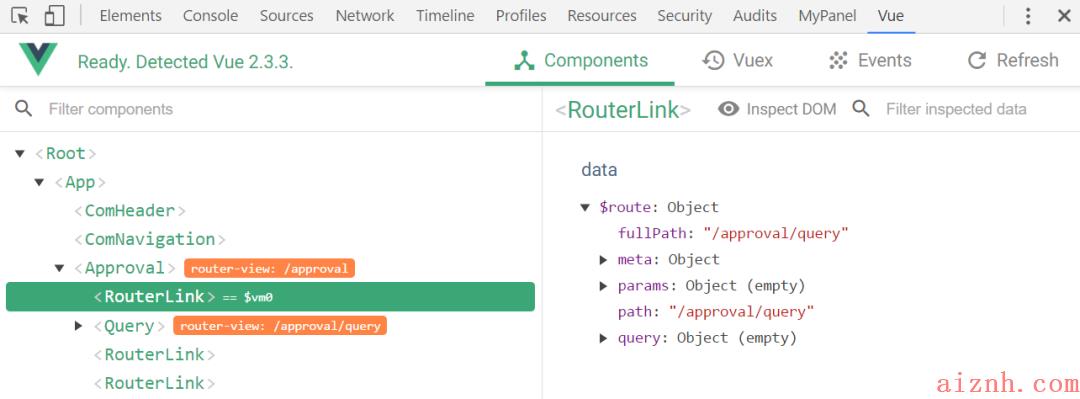Open the Console tab
The image size is (1080, 399).
pyautogui.click(x=210, y=16)
